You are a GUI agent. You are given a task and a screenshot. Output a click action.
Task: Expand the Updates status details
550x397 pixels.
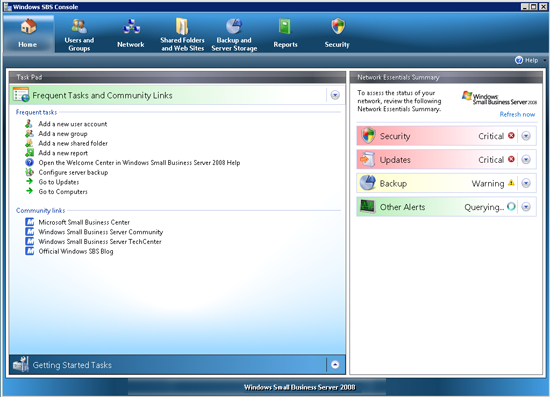click(x=526, y=160)
